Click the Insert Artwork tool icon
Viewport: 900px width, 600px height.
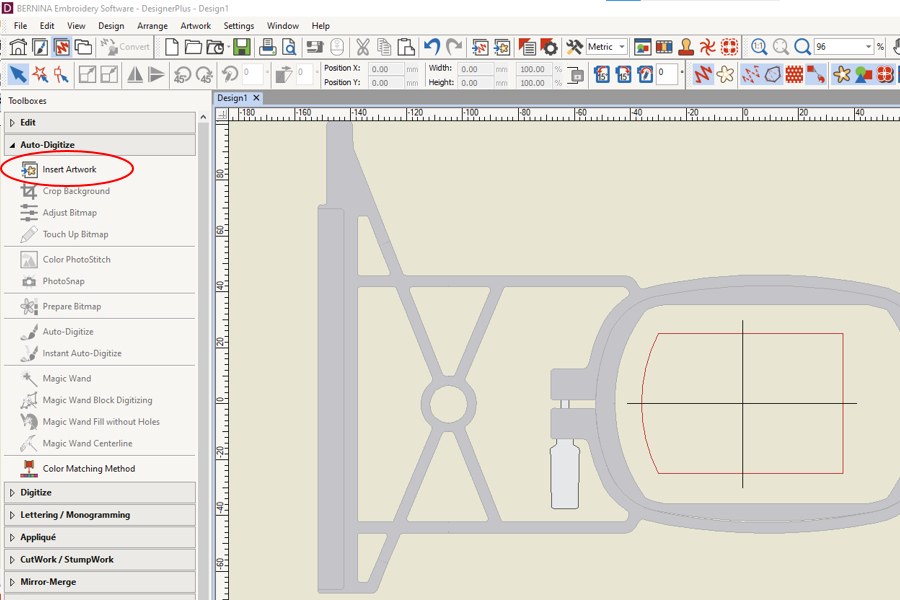(x=29, y=169)
